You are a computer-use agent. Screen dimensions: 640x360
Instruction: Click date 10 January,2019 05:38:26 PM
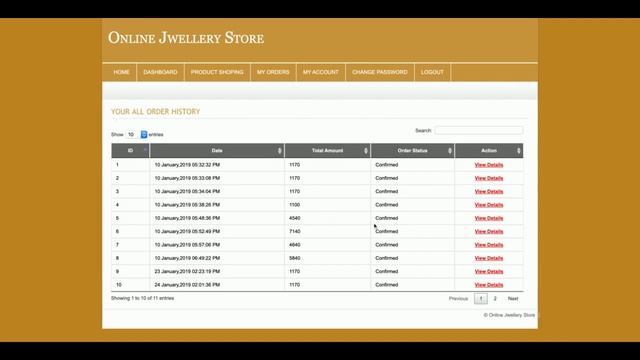coord(187,205)
